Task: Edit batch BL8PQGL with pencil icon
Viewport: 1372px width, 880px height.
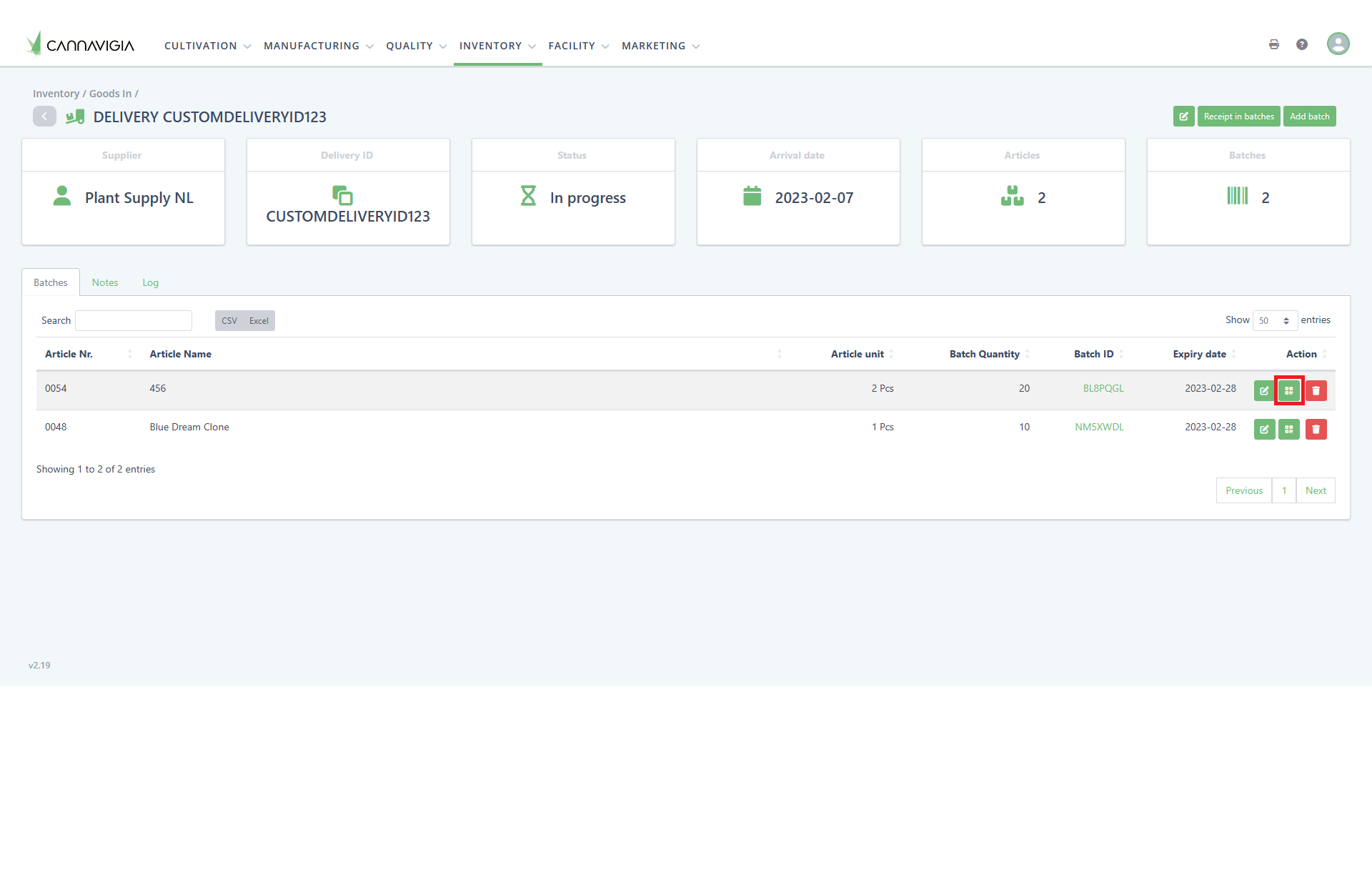Action: click(1264, 390)
